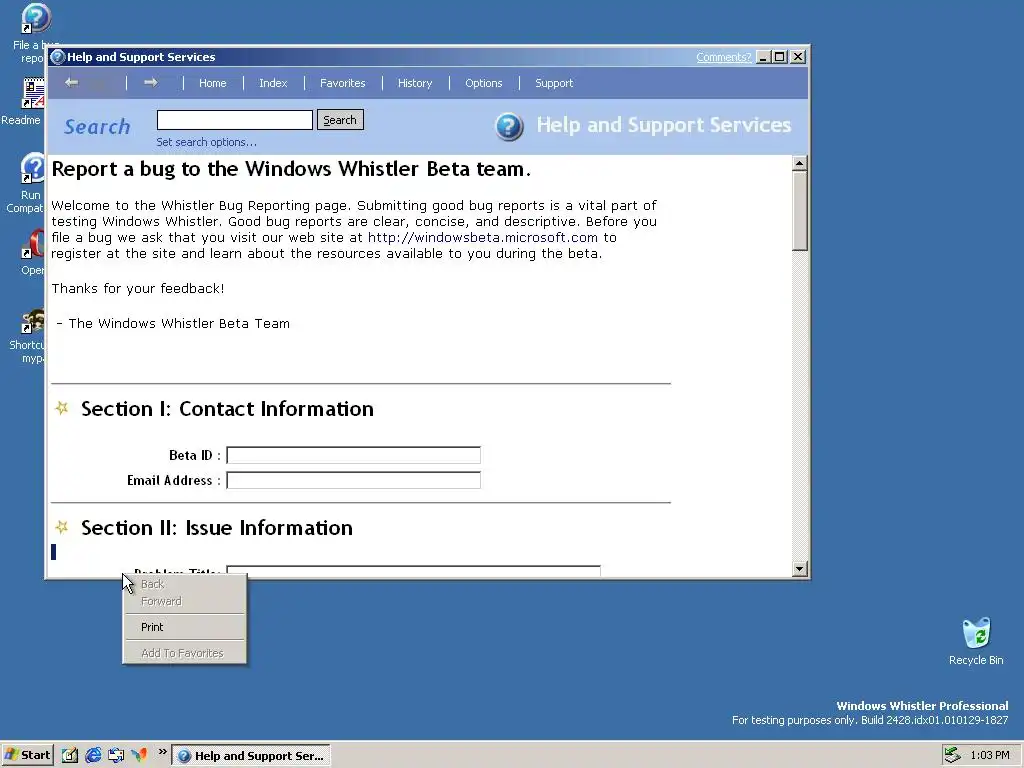Open windowsbeta.microsoft.com link

click(x=483, y=237)
